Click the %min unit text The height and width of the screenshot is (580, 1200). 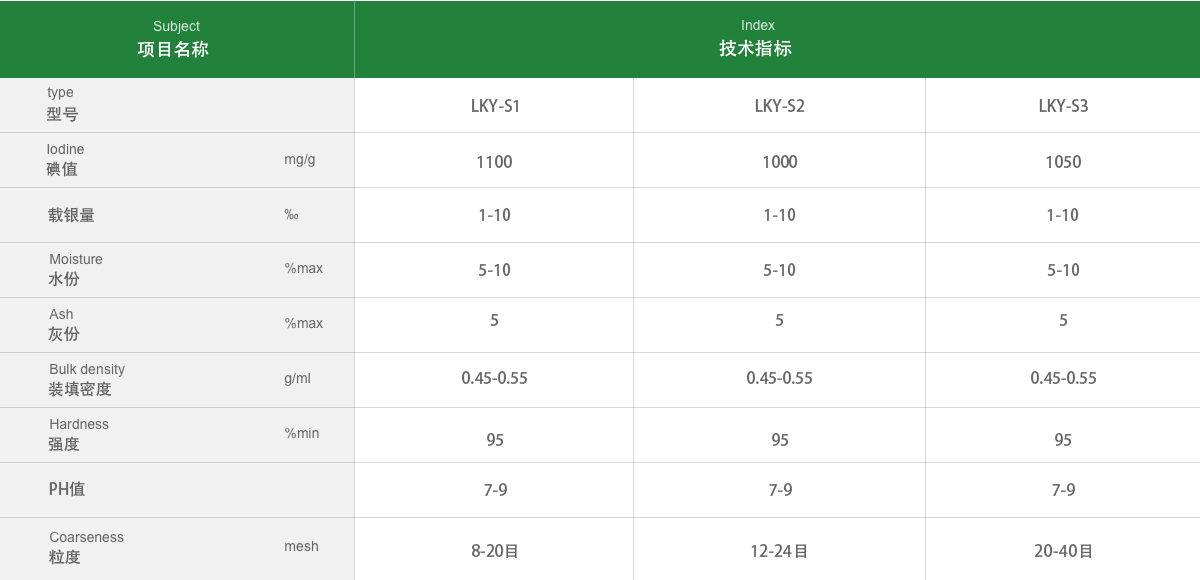(x=302, y=434)
